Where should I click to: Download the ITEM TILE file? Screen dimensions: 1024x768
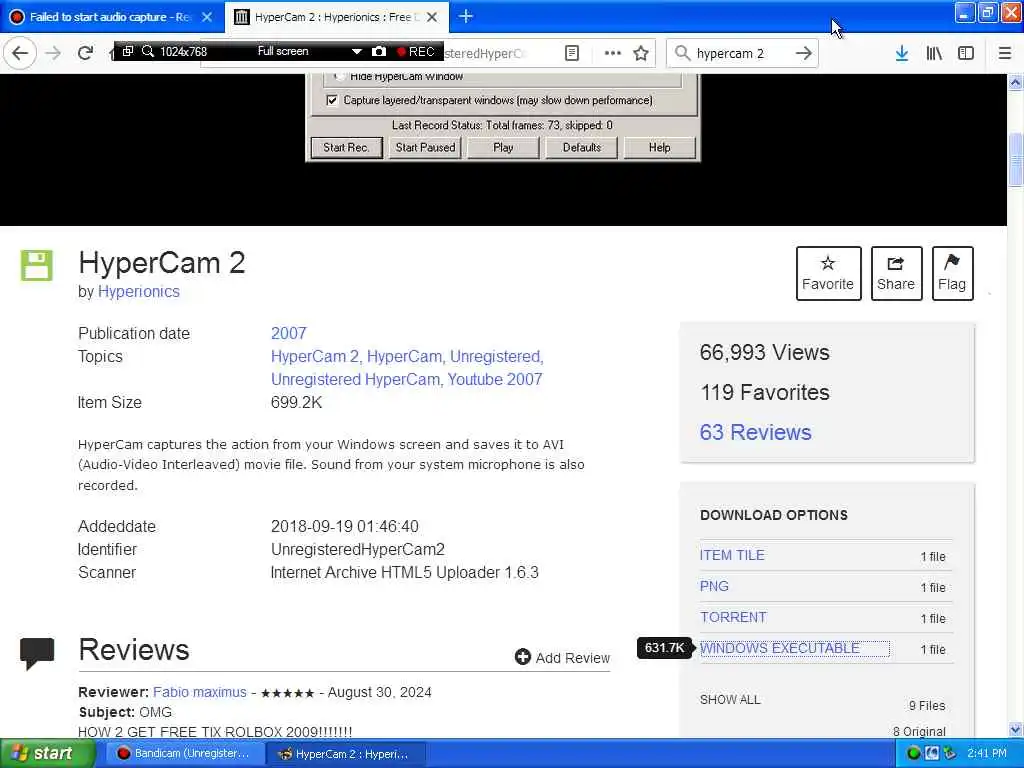point(732,555)
